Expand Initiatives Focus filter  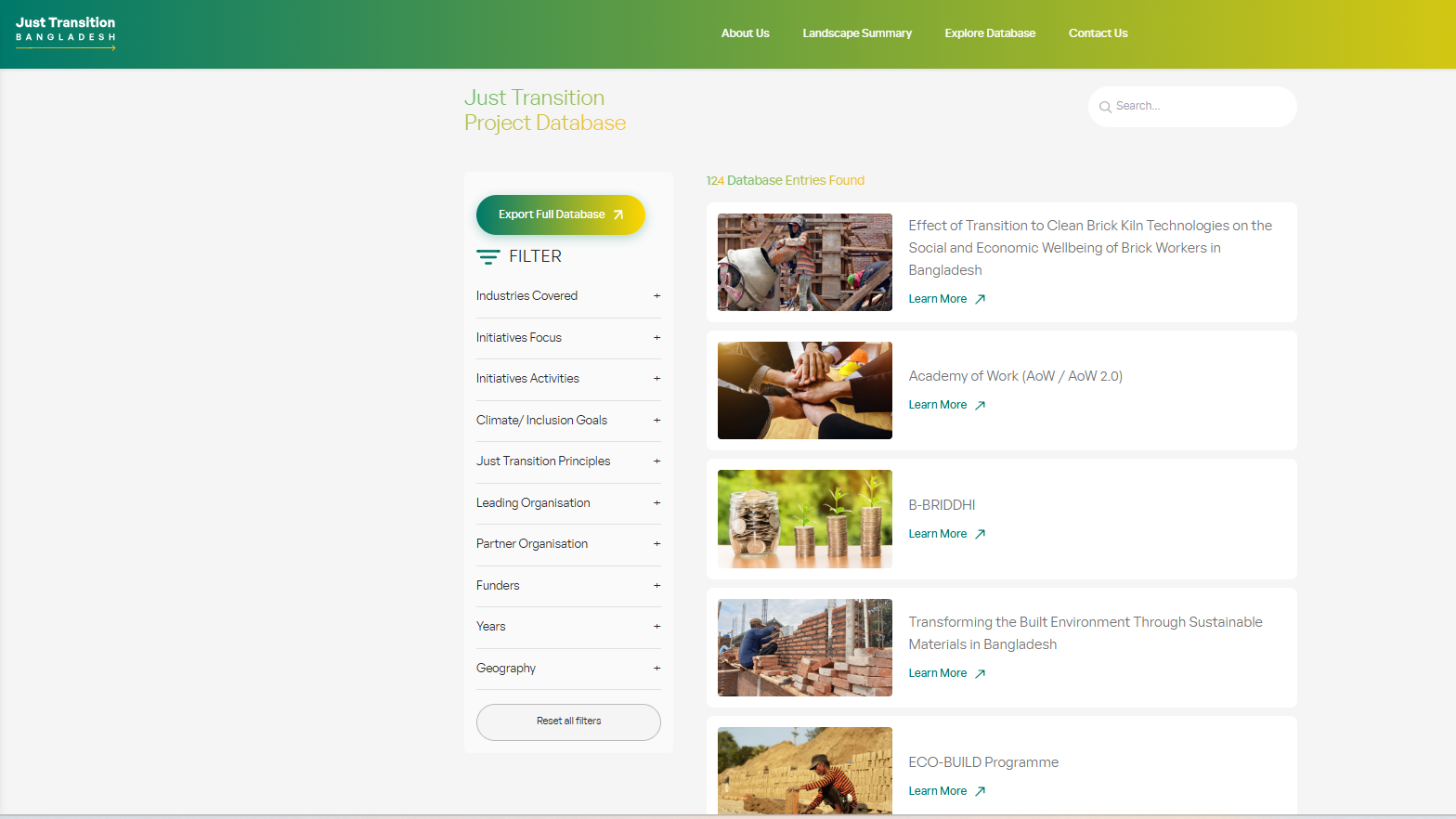(x=568, y=338)
